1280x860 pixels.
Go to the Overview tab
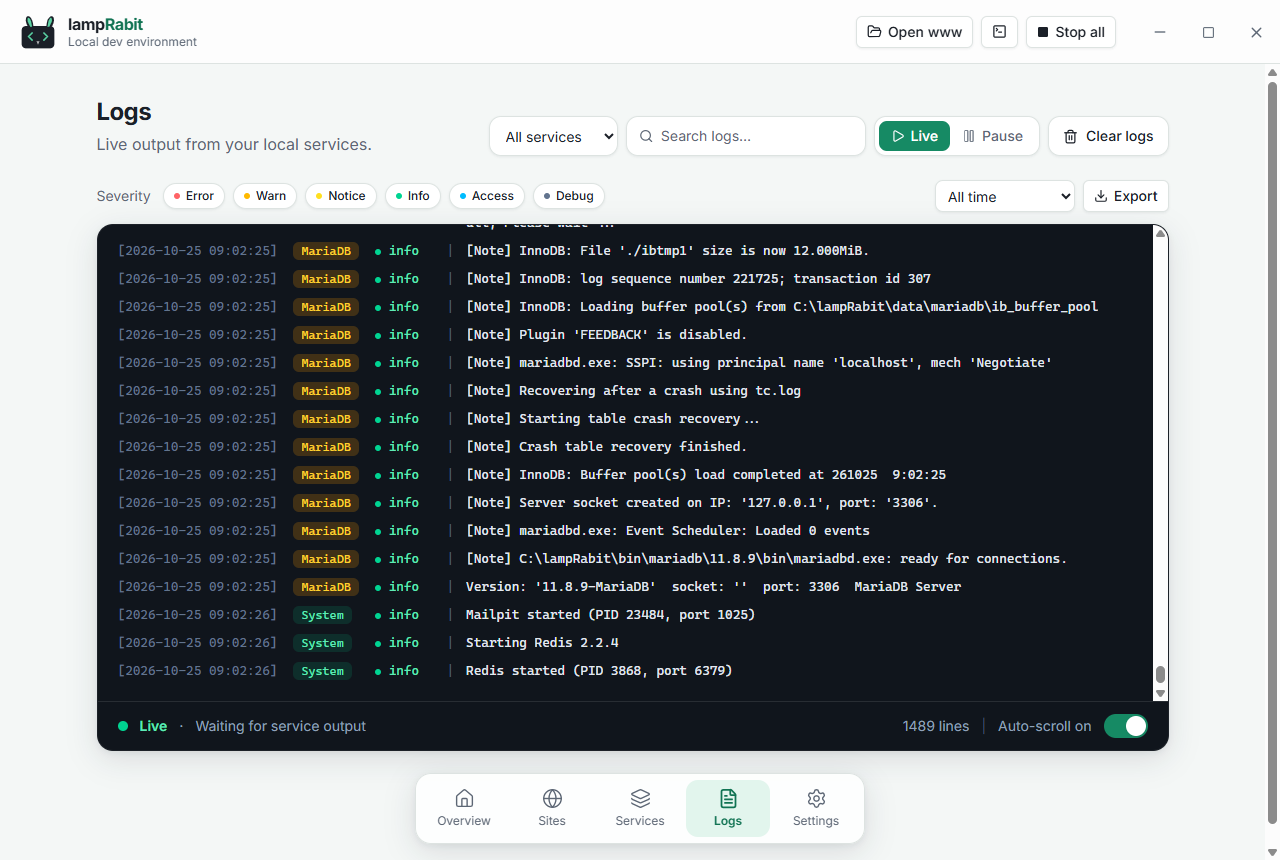464,808
